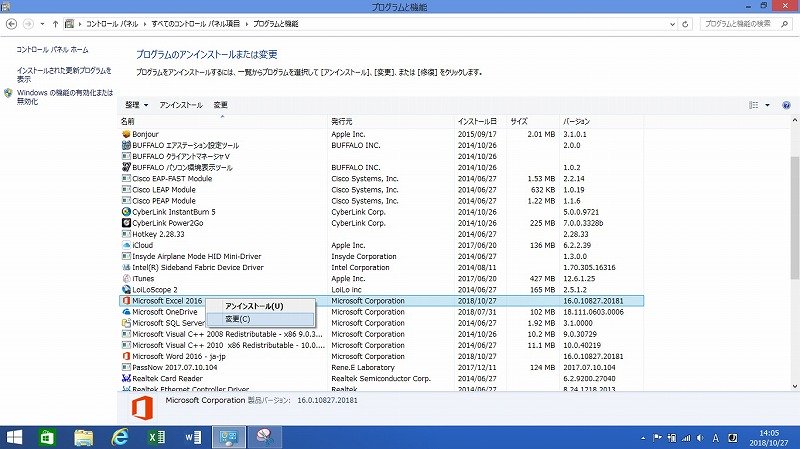Viewport: 800px width, 449px height.
Task: Open the recent locations dropdown arrow
Action: pyautogui.click(x=42, y=24)
